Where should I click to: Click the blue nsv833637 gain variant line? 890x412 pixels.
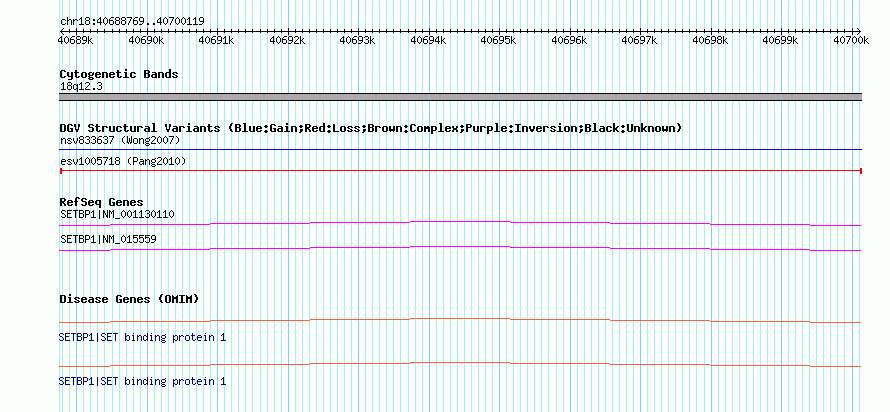click(x=460, y=150)
